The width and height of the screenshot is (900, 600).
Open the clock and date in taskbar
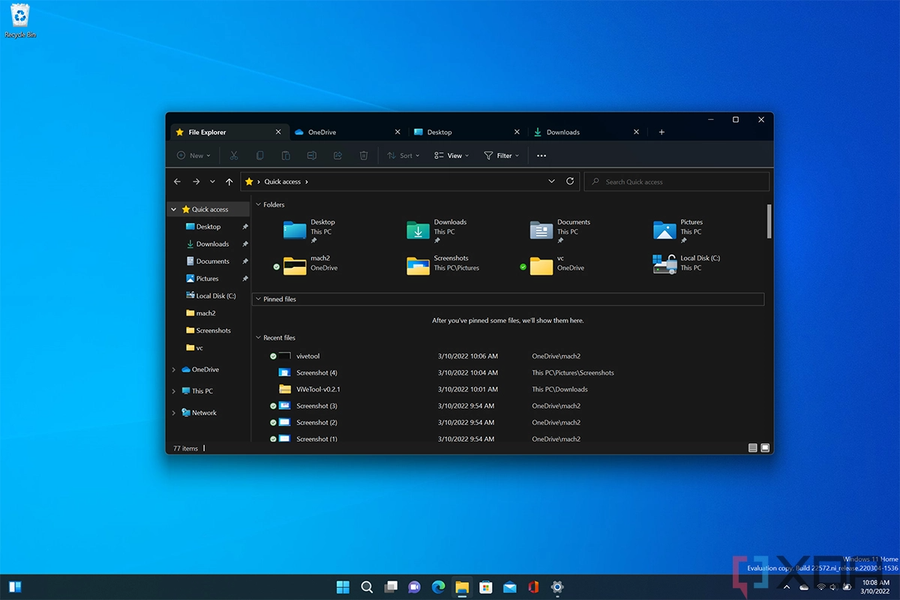tap(875, 587)
